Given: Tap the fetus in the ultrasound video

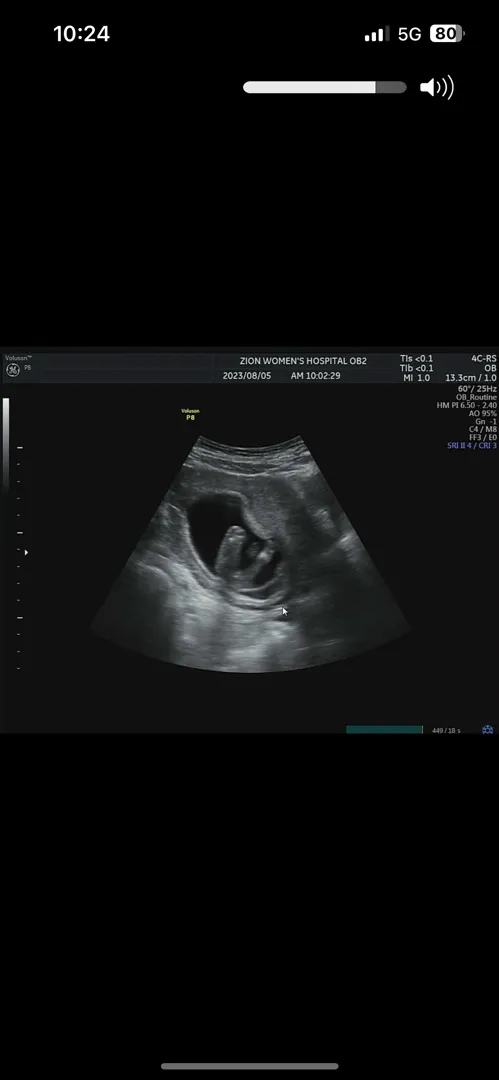Looking at the screenshot, I should coord(247,554).
